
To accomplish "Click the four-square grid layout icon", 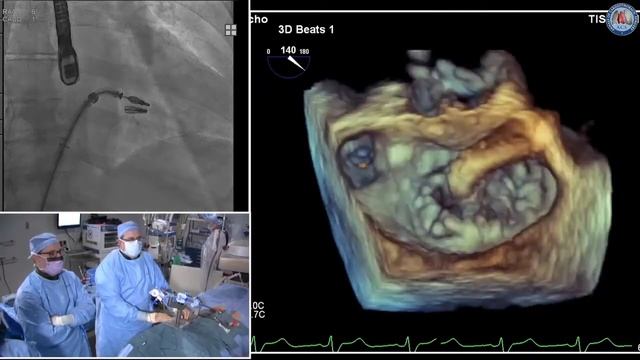I will (x=231, y=30).
